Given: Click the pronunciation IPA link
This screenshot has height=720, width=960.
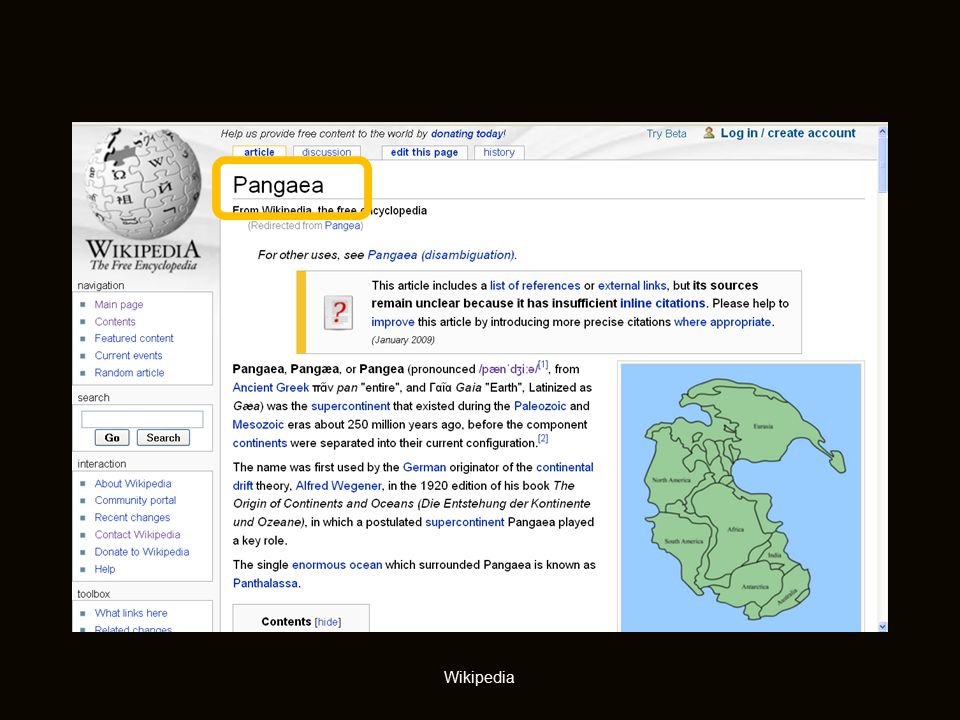Looking at the screenshot, I should click(x=508, y=369).
